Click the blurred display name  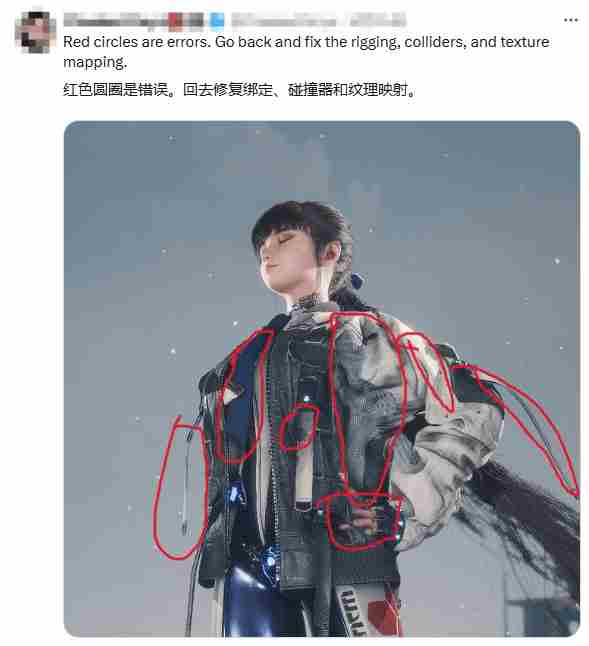[x=134, y=20]
